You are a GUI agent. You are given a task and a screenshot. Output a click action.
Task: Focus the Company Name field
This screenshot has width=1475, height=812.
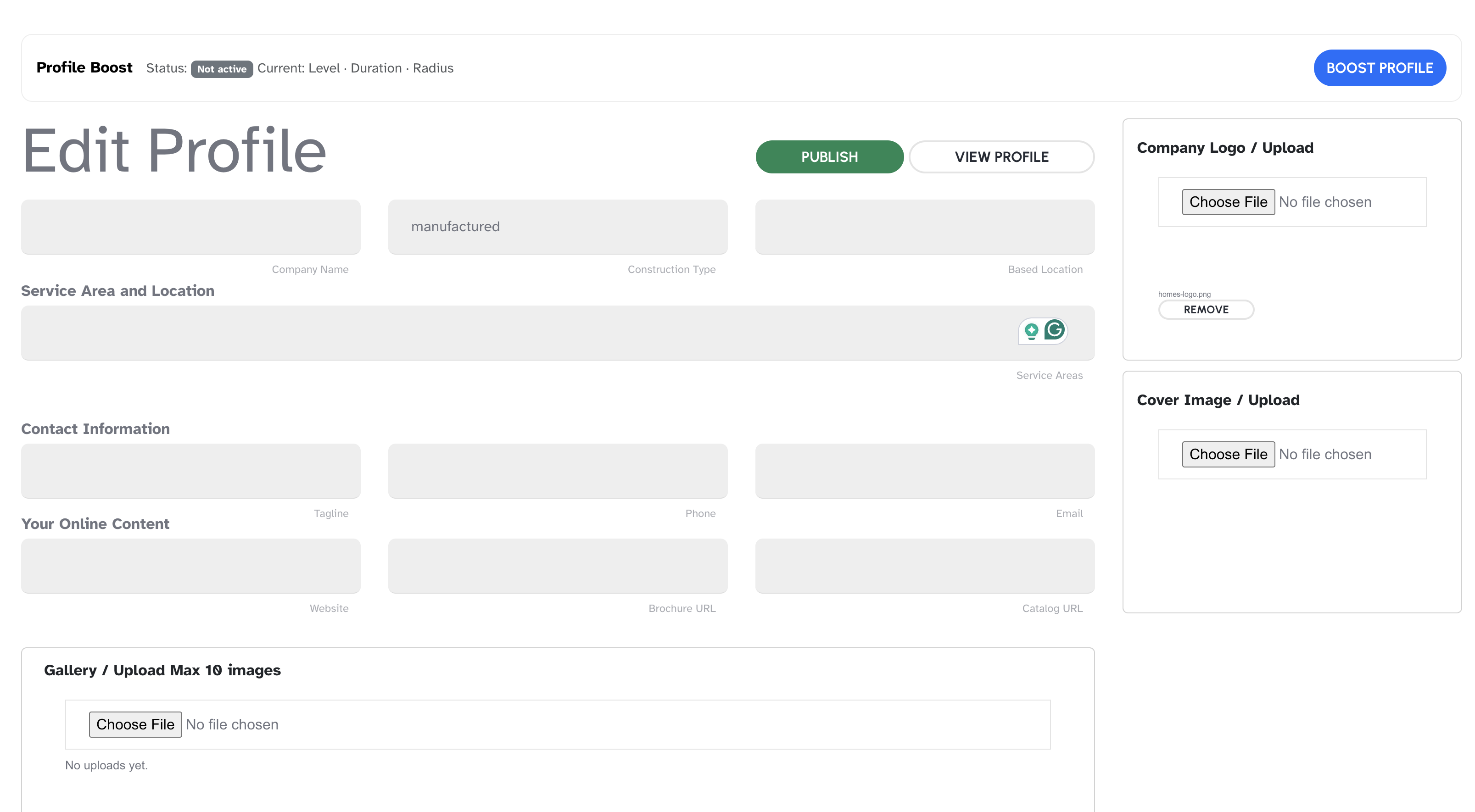[x=190, y=227]
